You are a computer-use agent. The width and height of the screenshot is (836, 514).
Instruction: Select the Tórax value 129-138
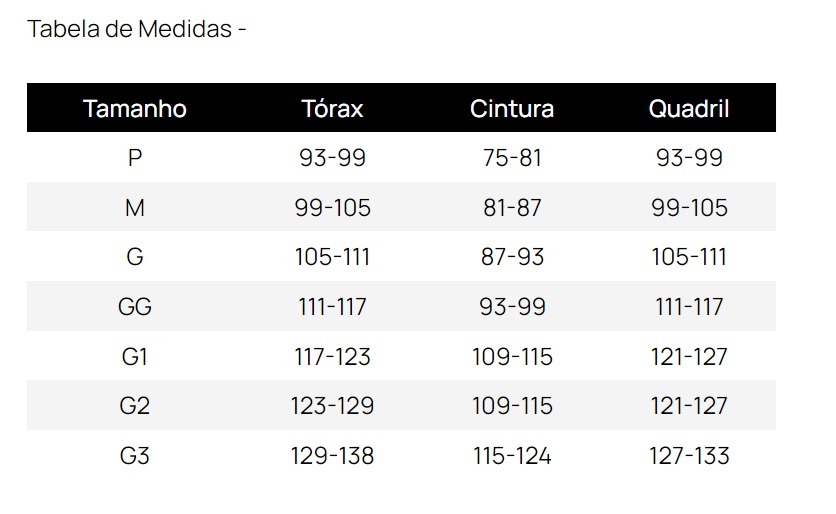coord(332,456)
